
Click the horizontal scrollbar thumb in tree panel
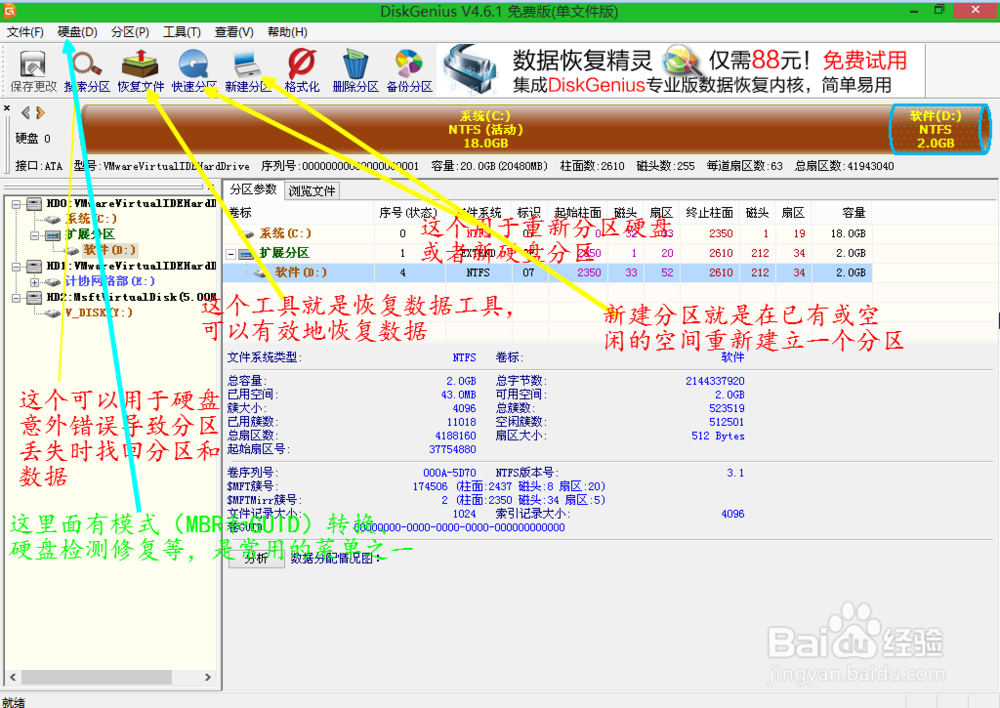pyautogui.click(x=96, y=677)
